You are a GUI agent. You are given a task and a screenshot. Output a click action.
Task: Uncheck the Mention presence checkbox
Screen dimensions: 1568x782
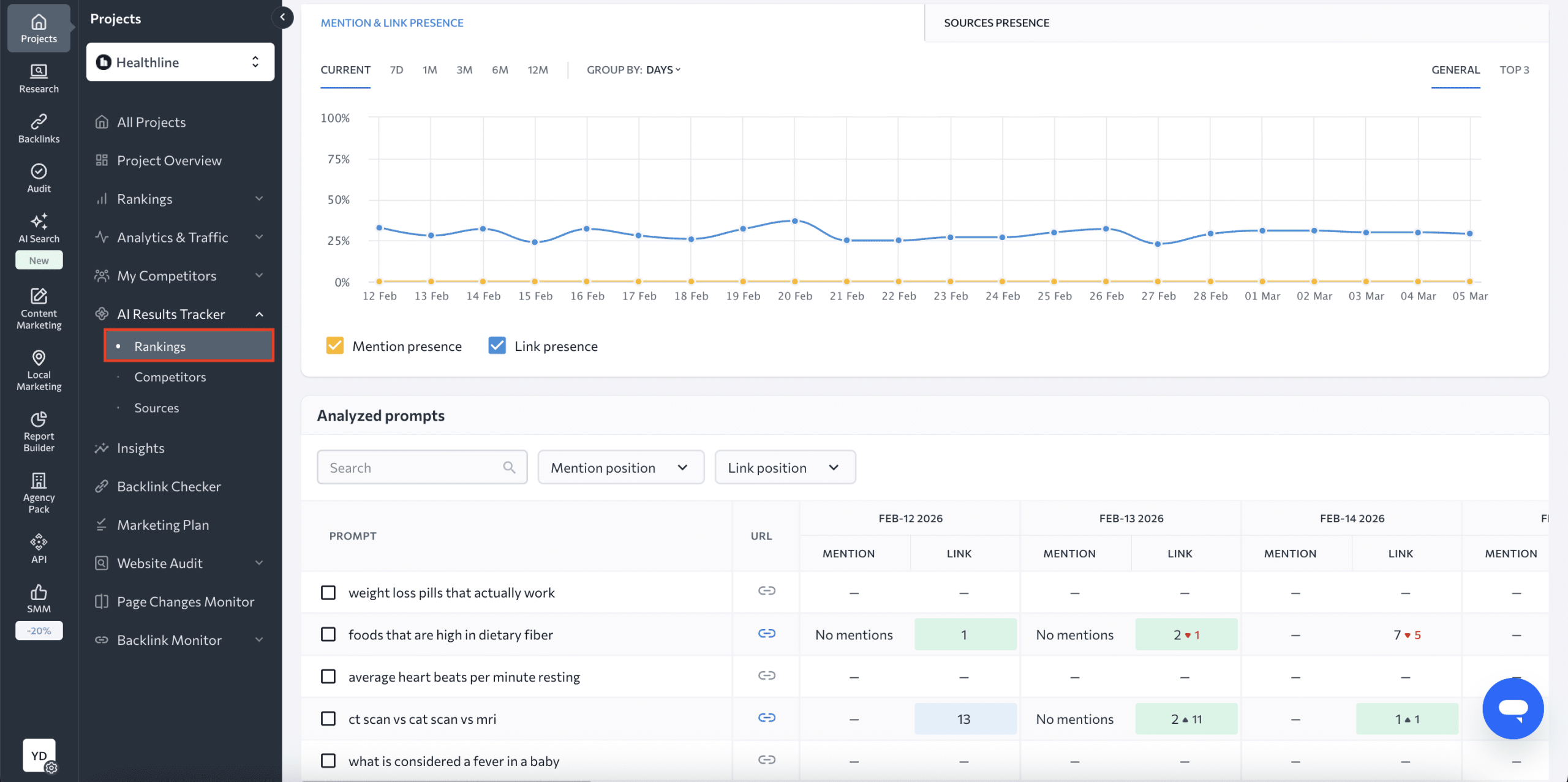[x=334, y=345]
